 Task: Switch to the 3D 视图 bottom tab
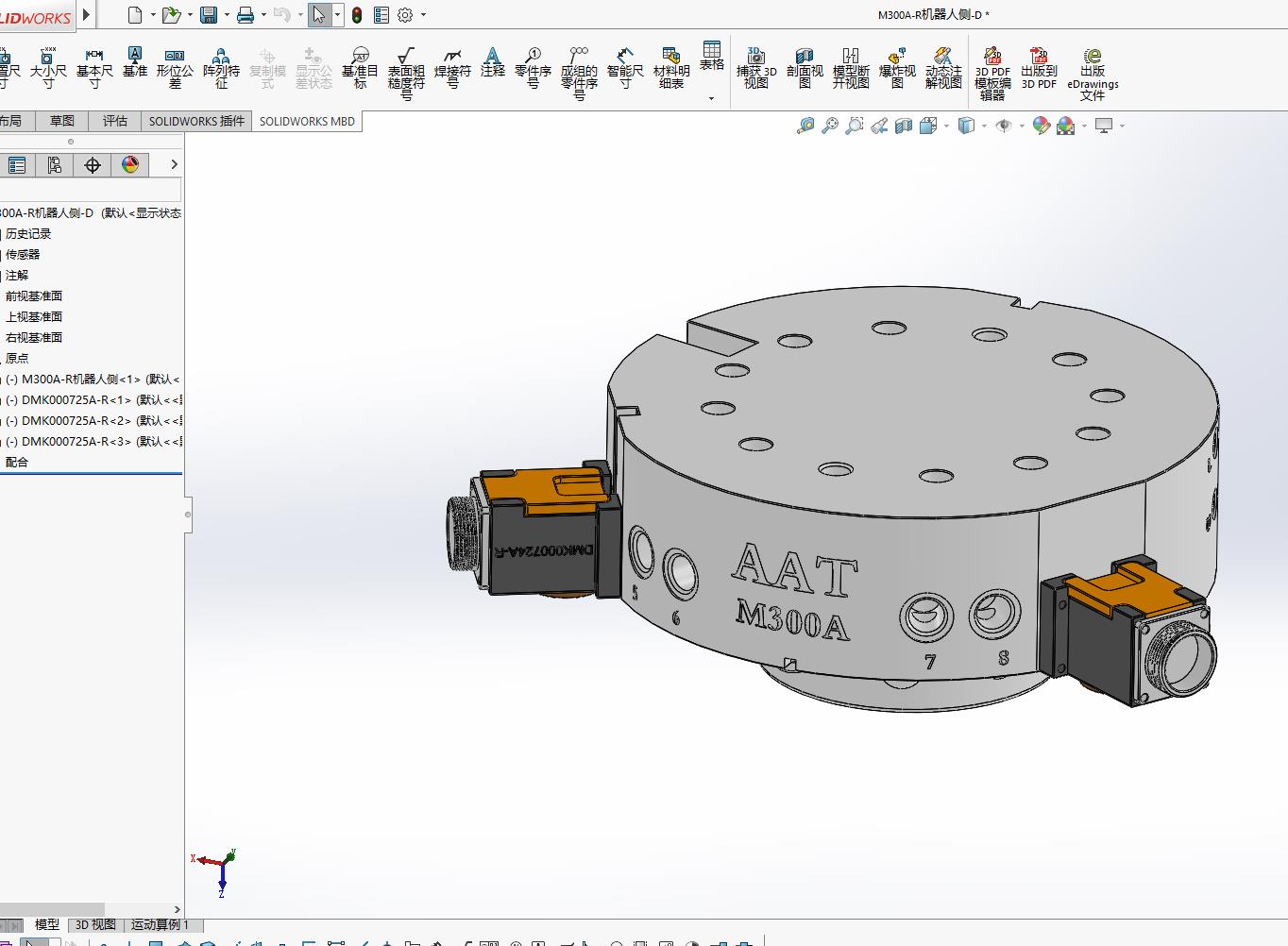tap(95, 925)
